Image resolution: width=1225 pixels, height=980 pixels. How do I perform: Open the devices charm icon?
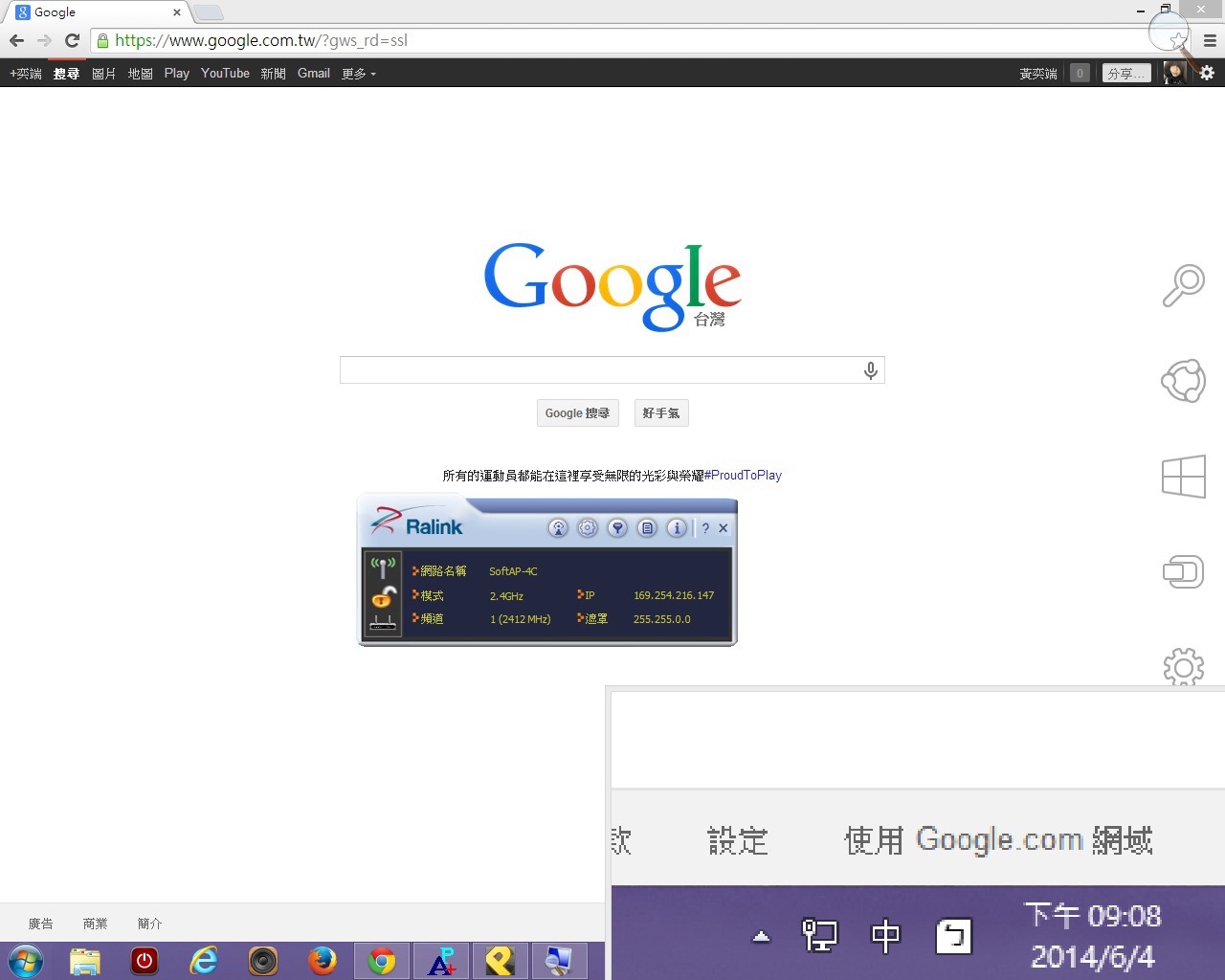pos(1184,572)
